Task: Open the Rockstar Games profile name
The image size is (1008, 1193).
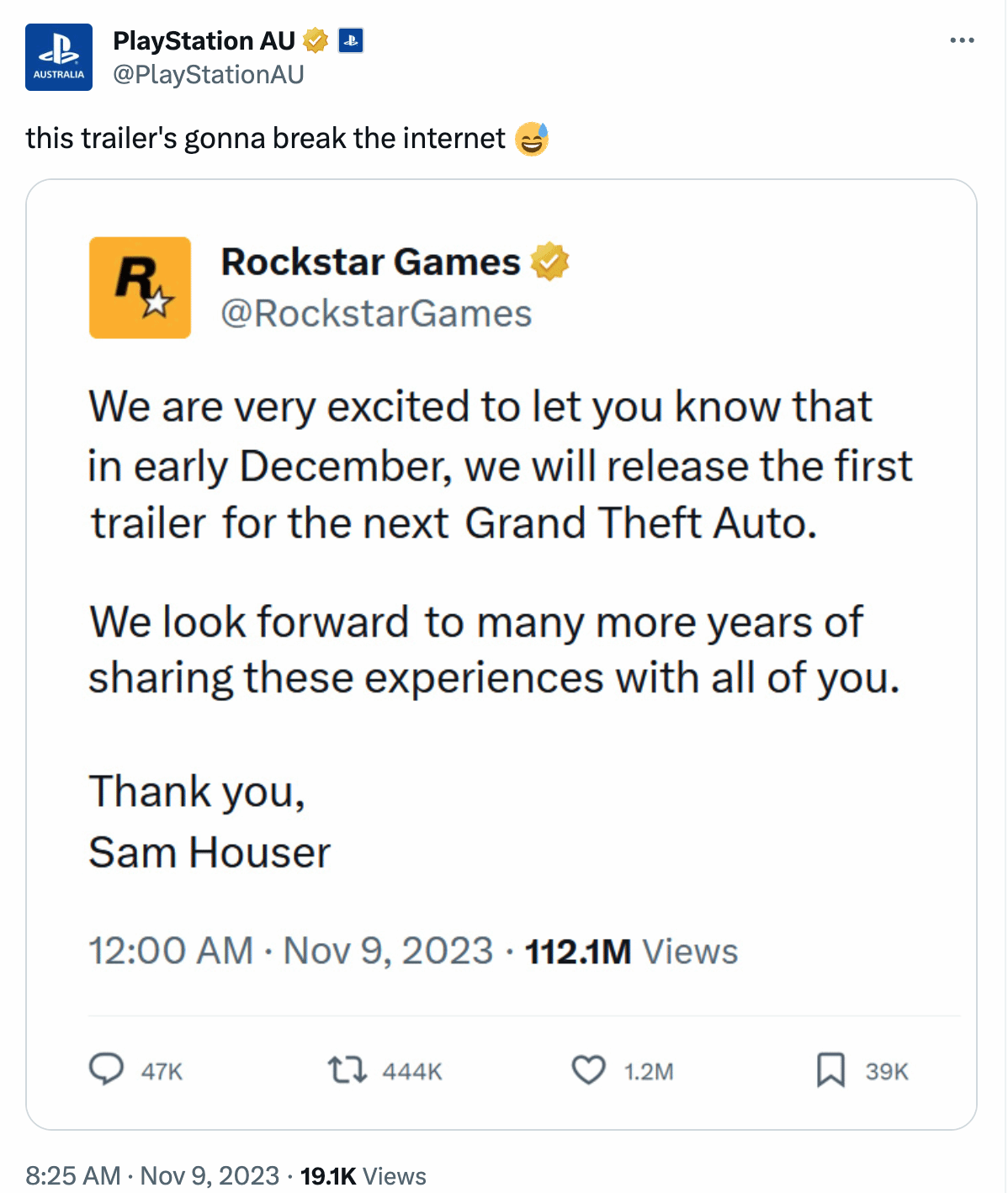Action: 370,262
